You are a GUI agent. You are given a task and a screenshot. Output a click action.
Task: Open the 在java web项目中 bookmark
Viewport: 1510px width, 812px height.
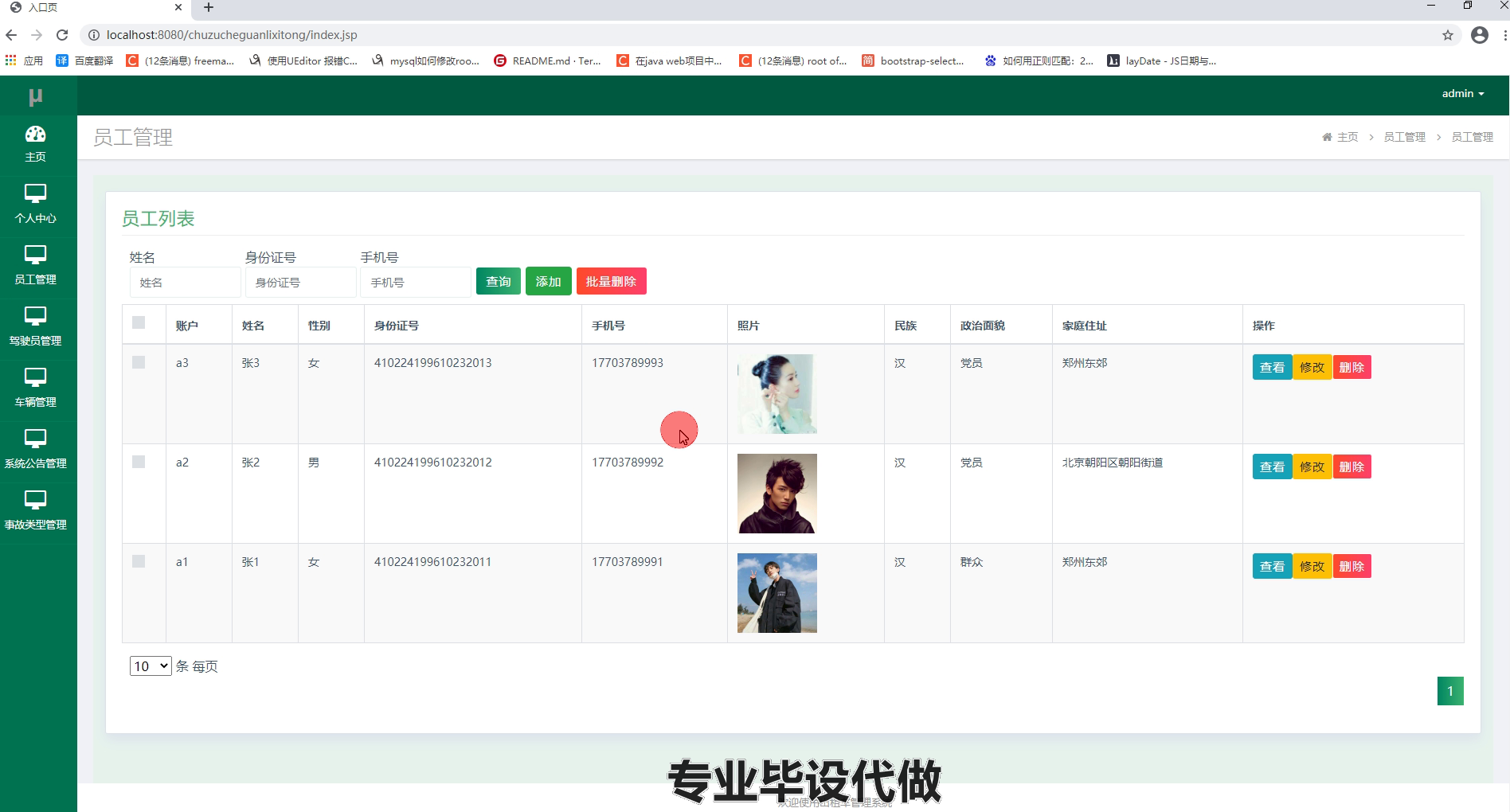click(669, 61)
